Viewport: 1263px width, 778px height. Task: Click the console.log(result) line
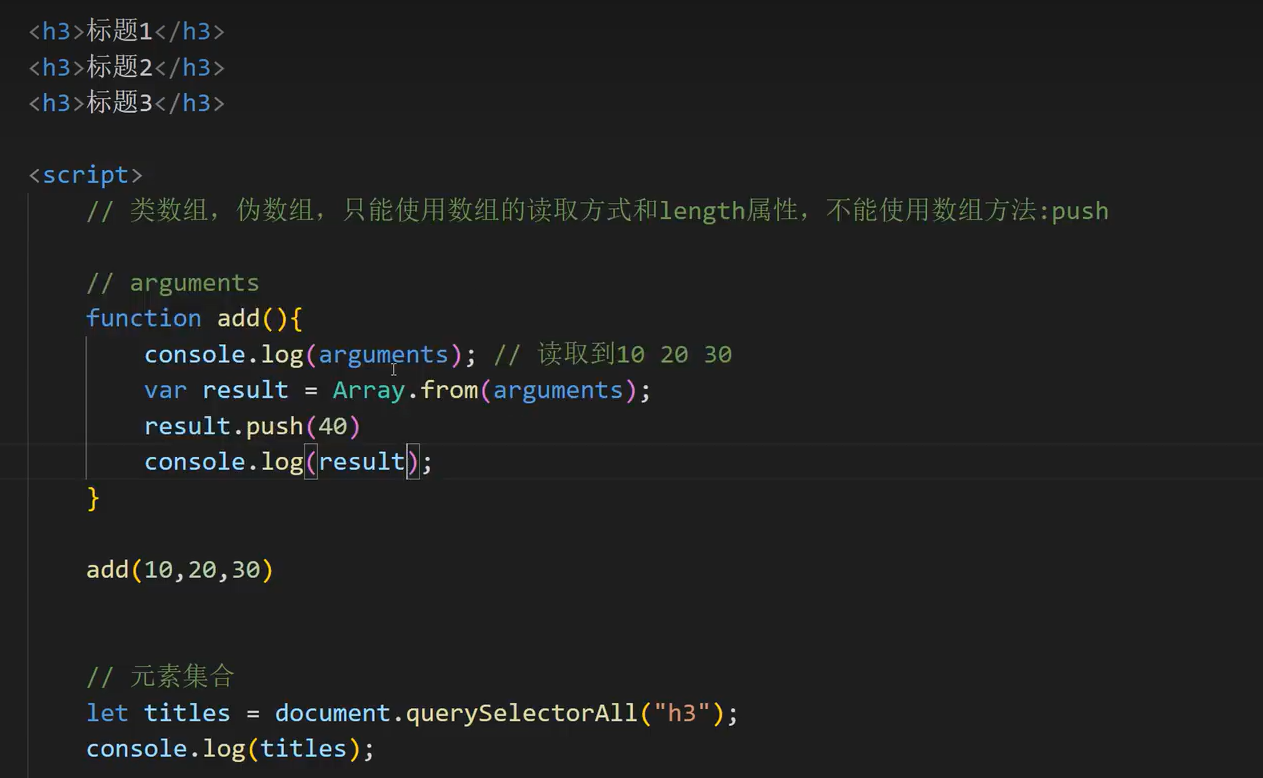coord(289,462)
